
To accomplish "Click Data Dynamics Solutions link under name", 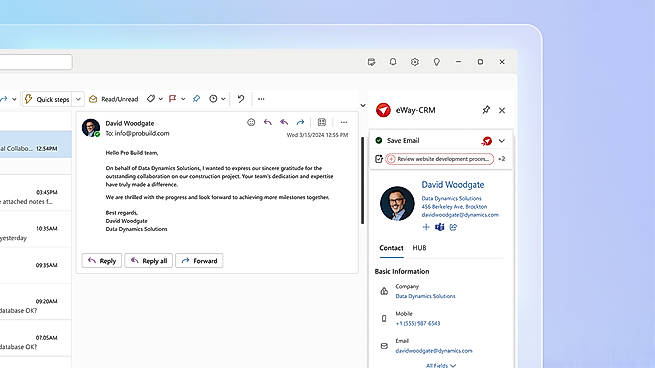I will [451, 198].
